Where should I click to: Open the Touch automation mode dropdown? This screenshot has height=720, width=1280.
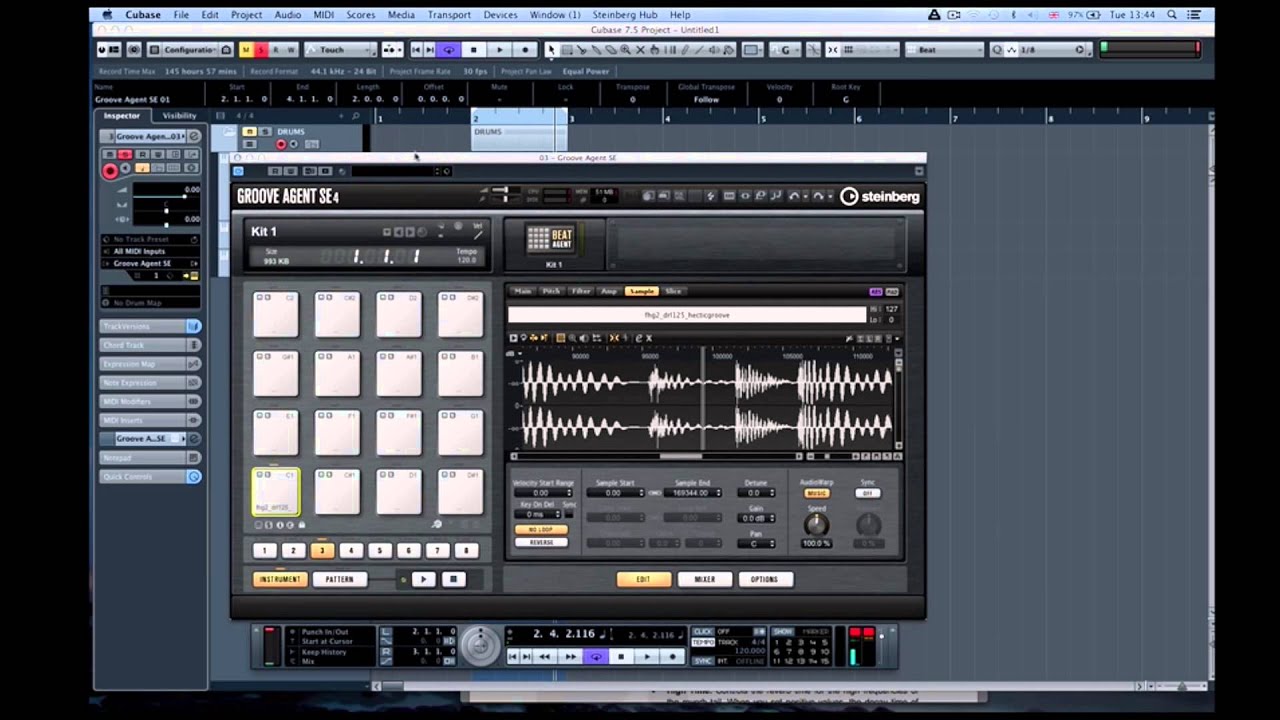tap(340, 50)
